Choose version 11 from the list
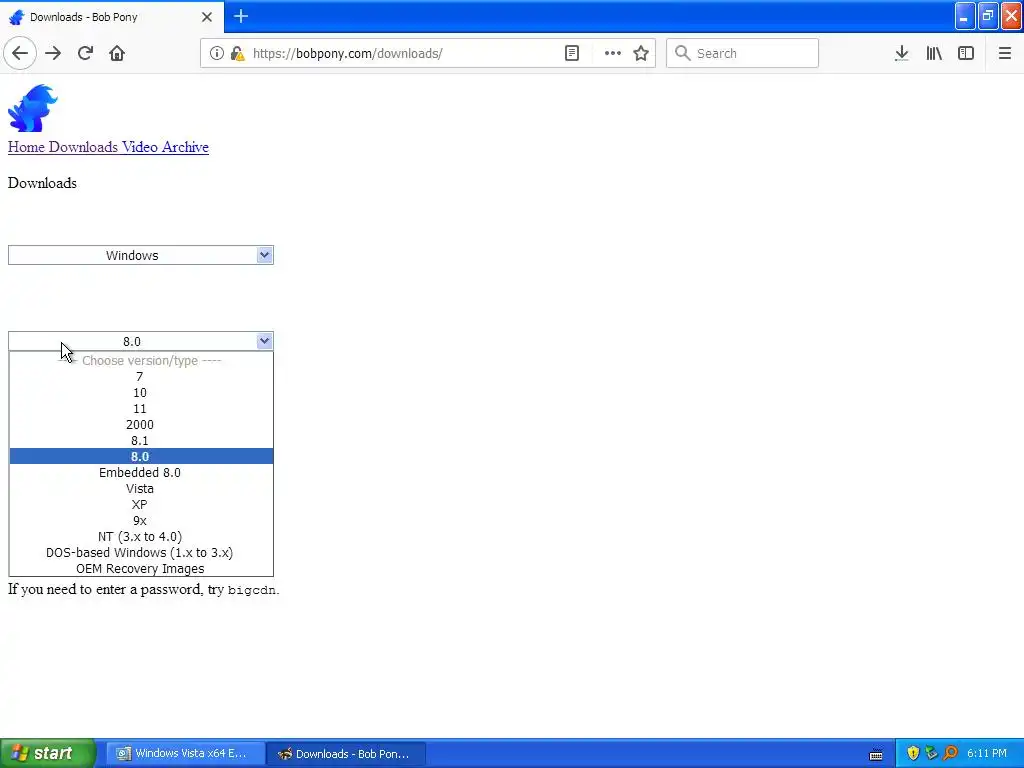Screen dimensions: 1024x768 click(140, 409)
